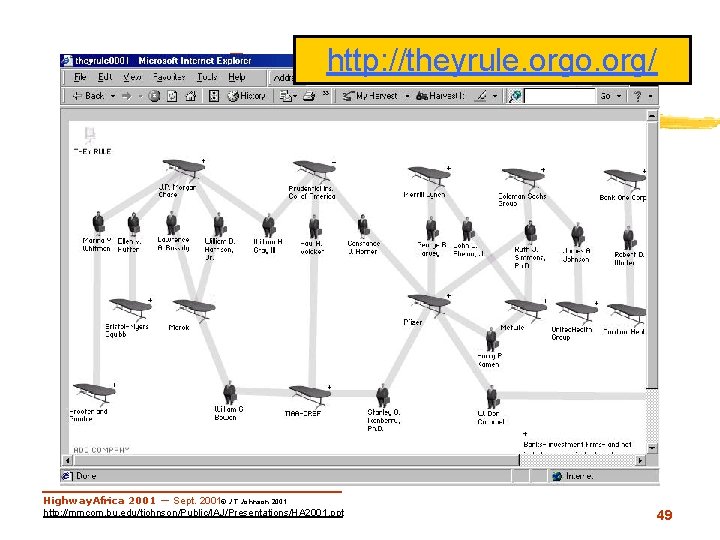Open the Go dropdown arrow
The height and width of the screenshot is (540, 720).
(x=619, y=96)
